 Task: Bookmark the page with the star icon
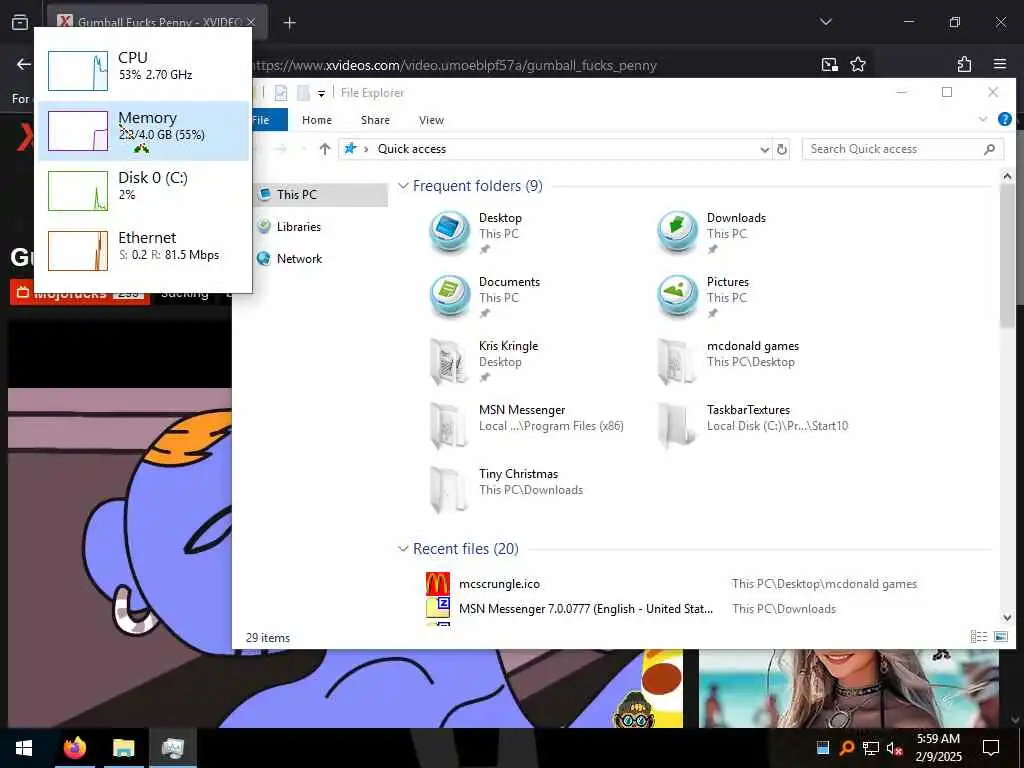point(857,64)
